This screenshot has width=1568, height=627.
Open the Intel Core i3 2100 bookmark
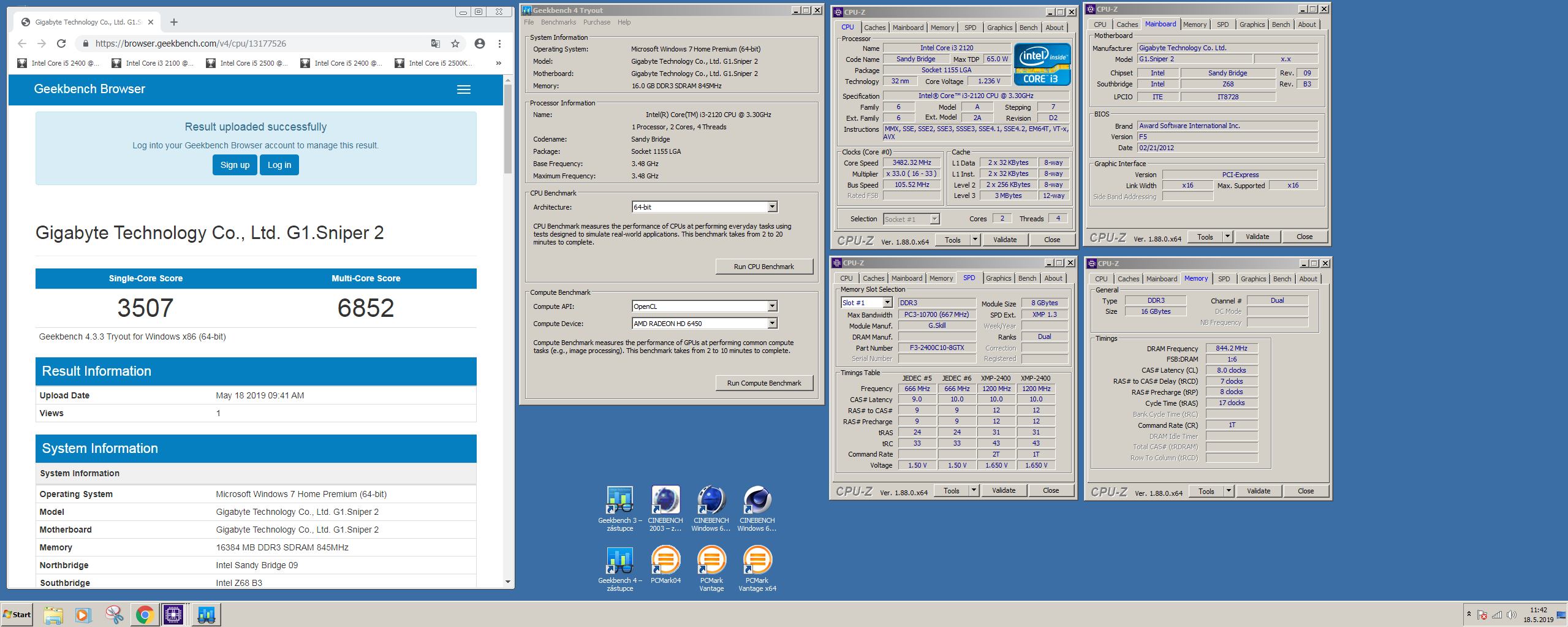coord(153,63)
